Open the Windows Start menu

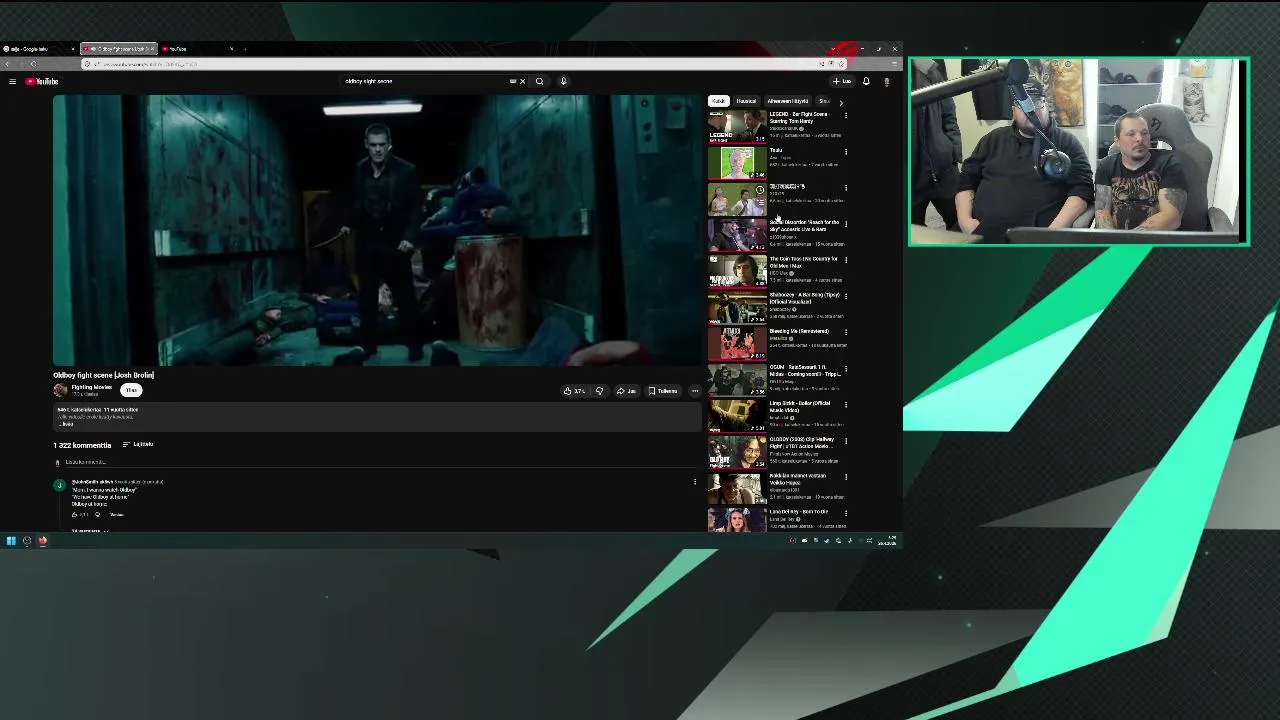click(x=11, y=541)
